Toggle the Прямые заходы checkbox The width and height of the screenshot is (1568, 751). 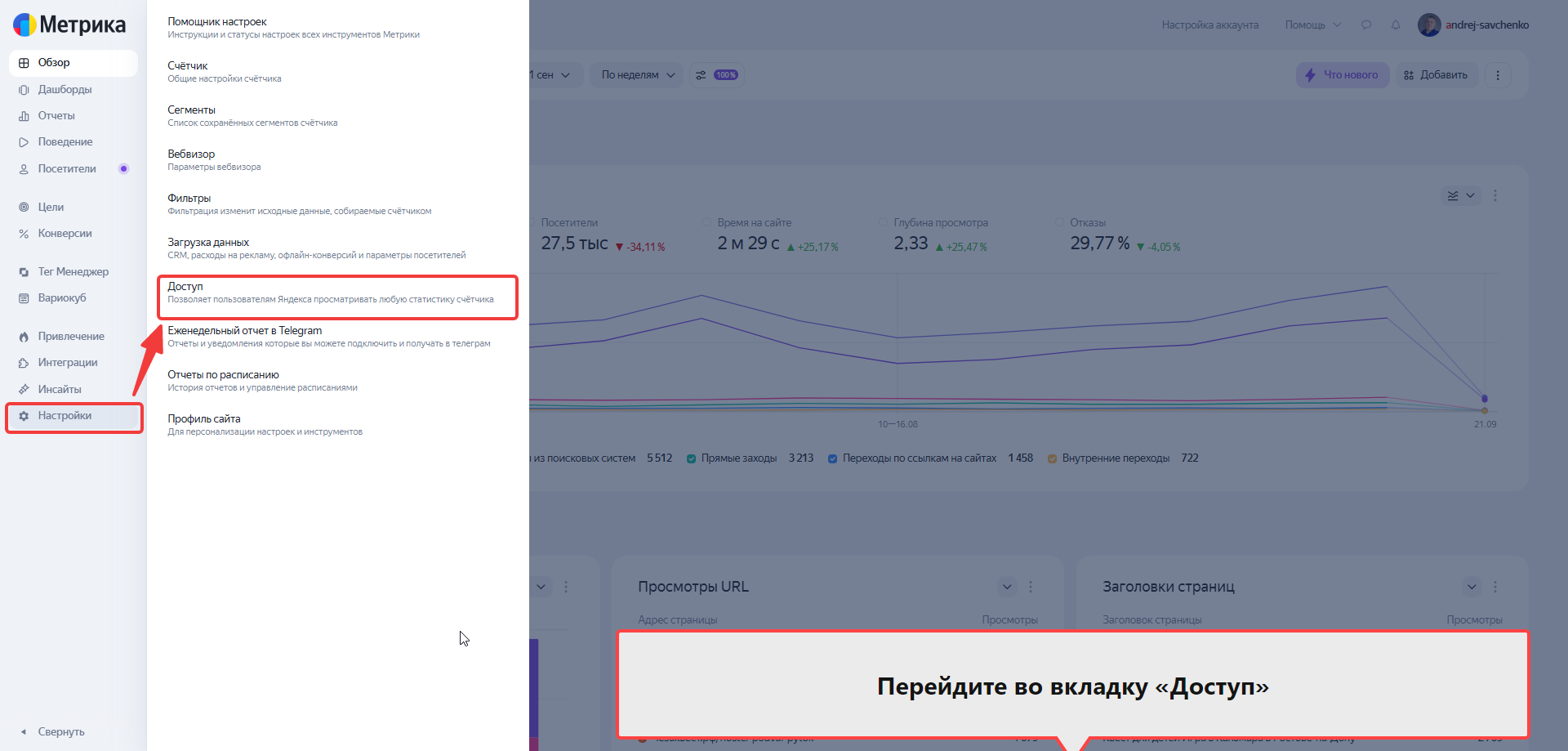point(692,458)
